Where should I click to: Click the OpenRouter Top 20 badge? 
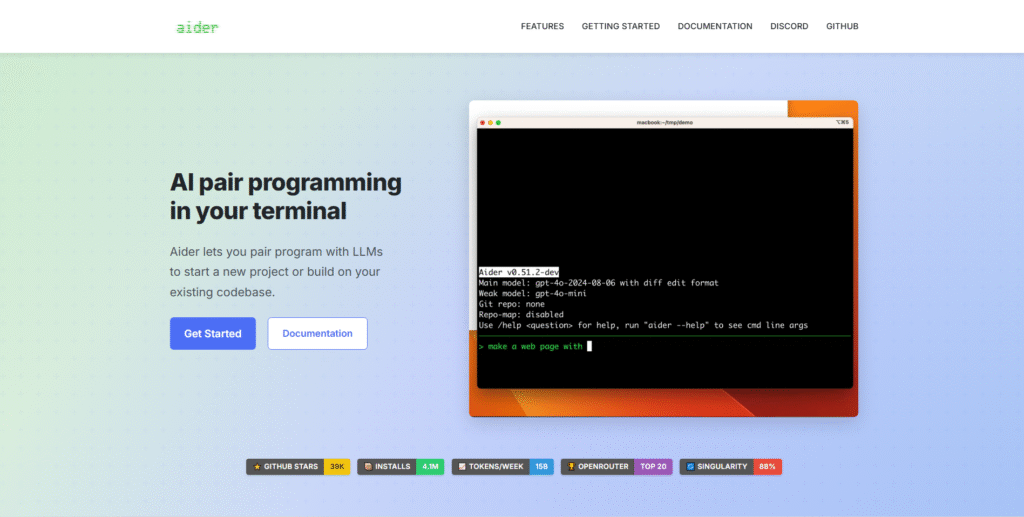coord(616,467)
